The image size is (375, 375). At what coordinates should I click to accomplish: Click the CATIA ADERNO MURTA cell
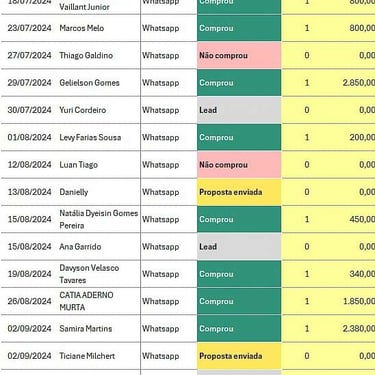click(99, 302)
